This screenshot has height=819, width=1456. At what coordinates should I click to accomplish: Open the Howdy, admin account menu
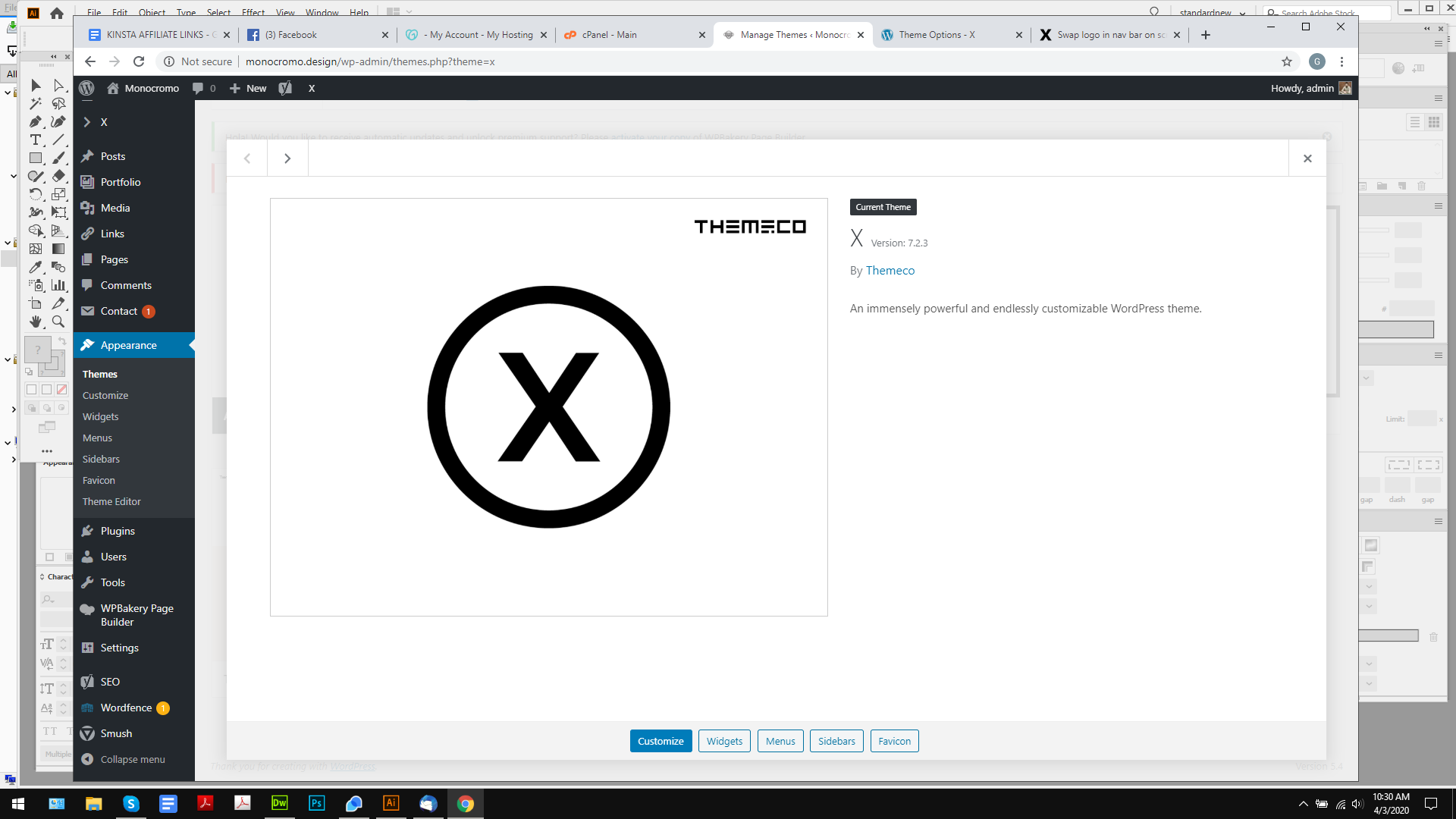pyautogui.click(x=1311, y=88)
